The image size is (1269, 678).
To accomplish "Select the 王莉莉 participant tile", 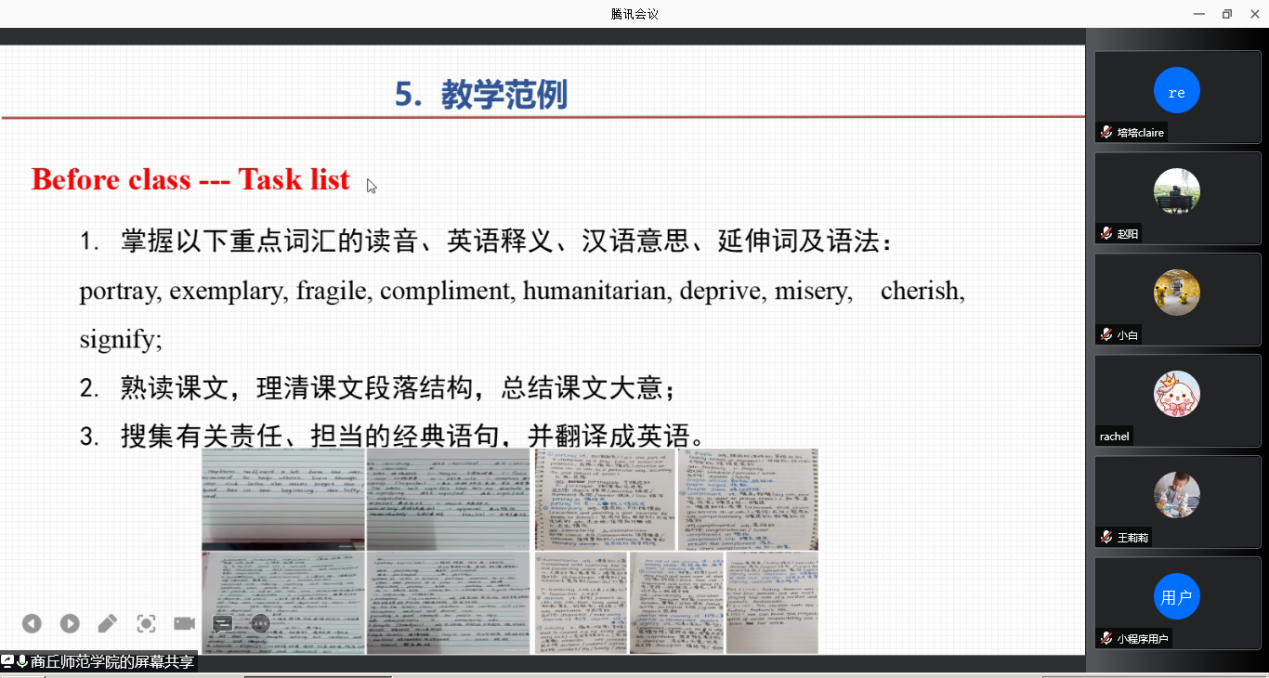I will [x=1177, y=502].
